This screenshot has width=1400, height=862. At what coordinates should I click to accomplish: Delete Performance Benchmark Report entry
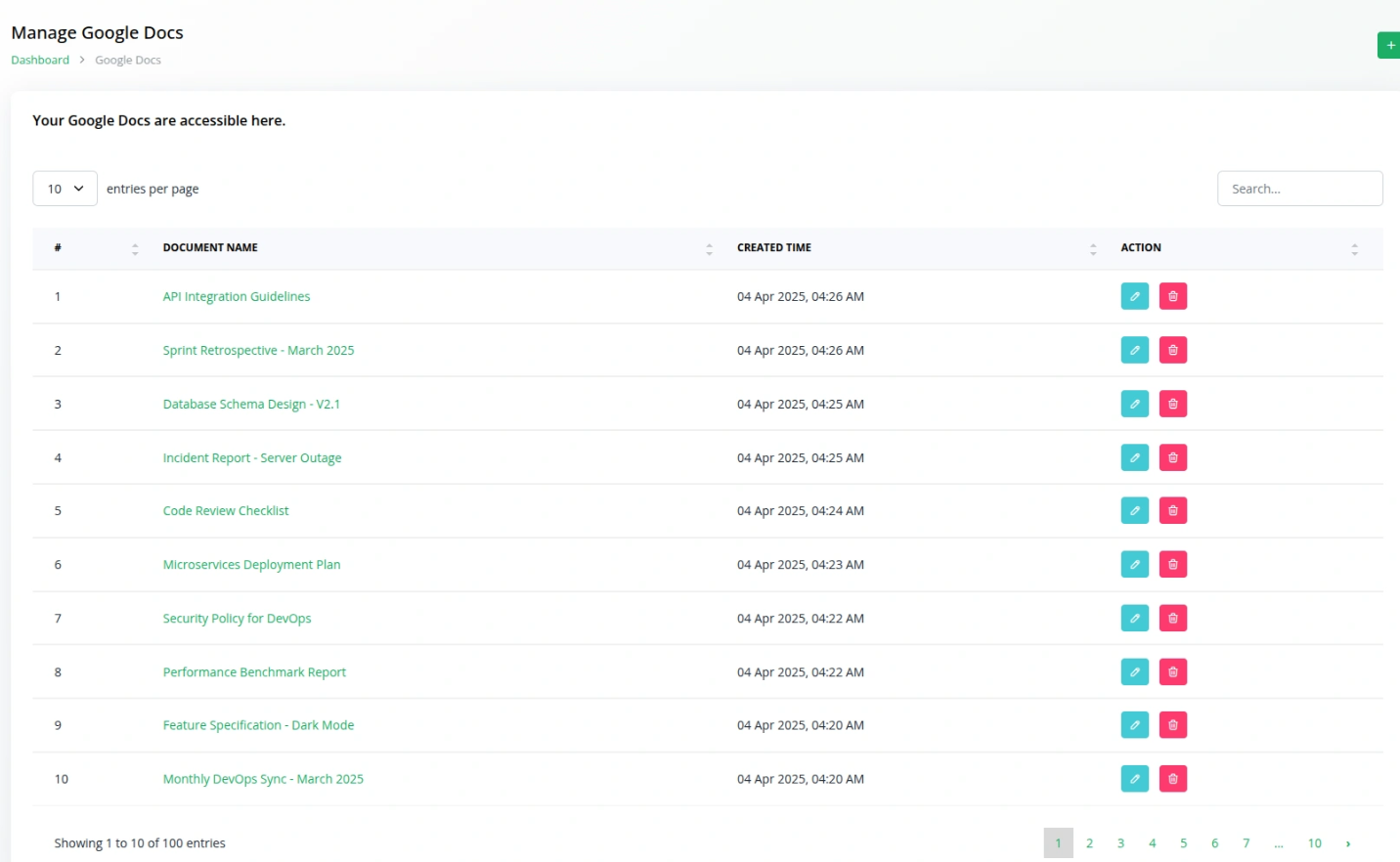point(1172,671)
